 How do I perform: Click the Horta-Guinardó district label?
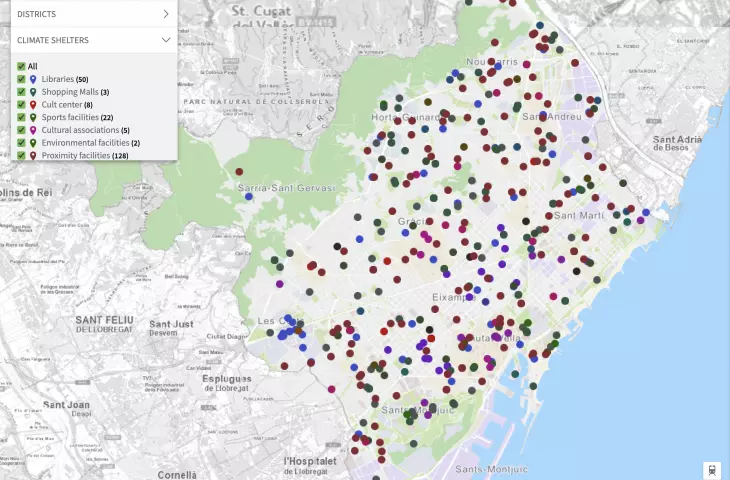[407, 117]
